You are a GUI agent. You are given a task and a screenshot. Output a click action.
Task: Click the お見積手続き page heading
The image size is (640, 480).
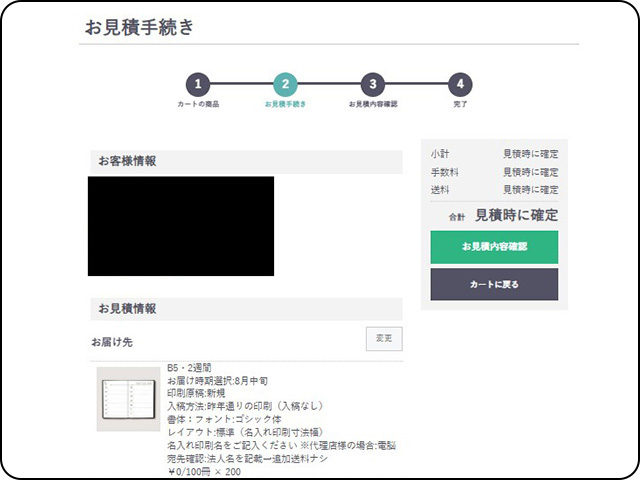pyautogui.click(x=139, y=27)
